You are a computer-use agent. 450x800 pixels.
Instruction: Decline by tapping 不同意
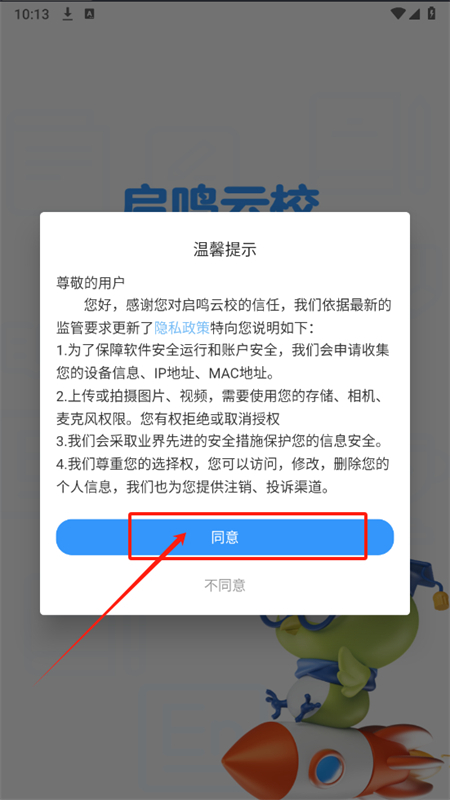[x=224, y=585]
